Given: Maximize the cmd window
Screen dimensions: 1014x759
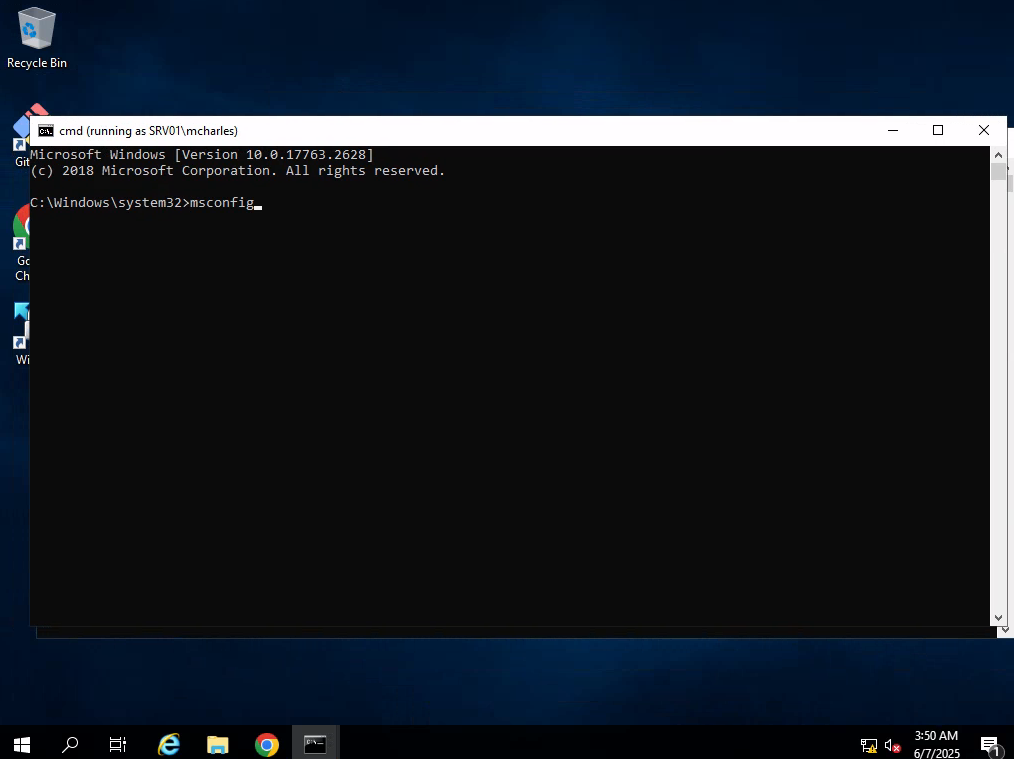Looking at the screenshot, I should click(938, 130).
